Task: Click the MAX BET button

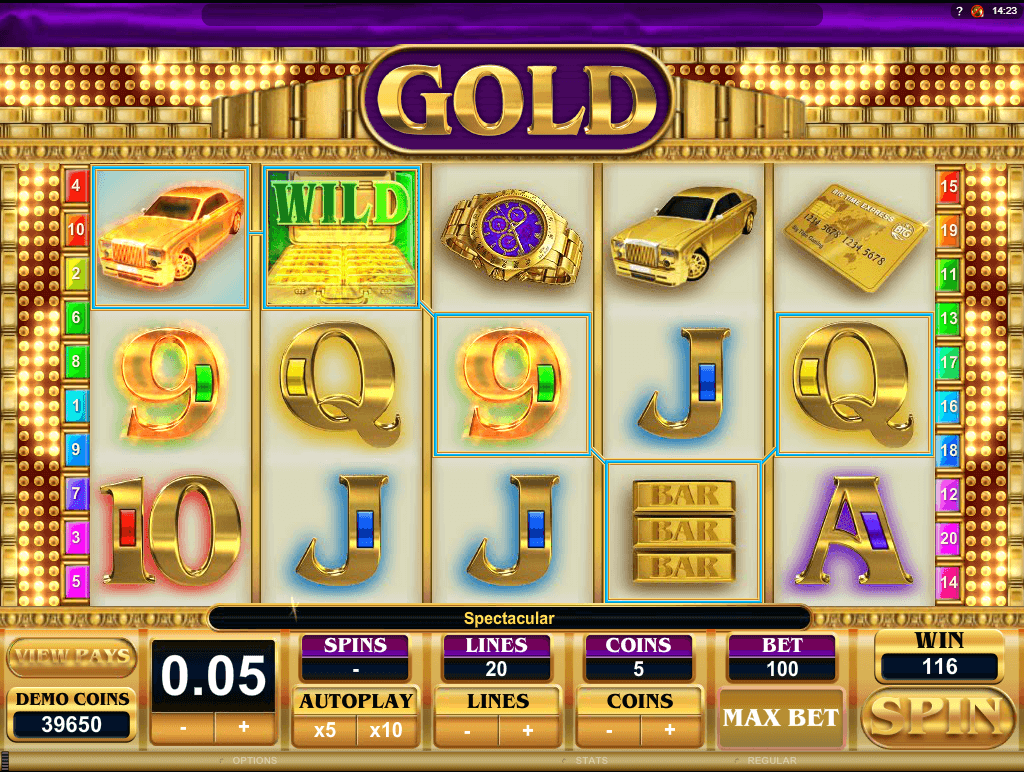Action: [781, 718]
